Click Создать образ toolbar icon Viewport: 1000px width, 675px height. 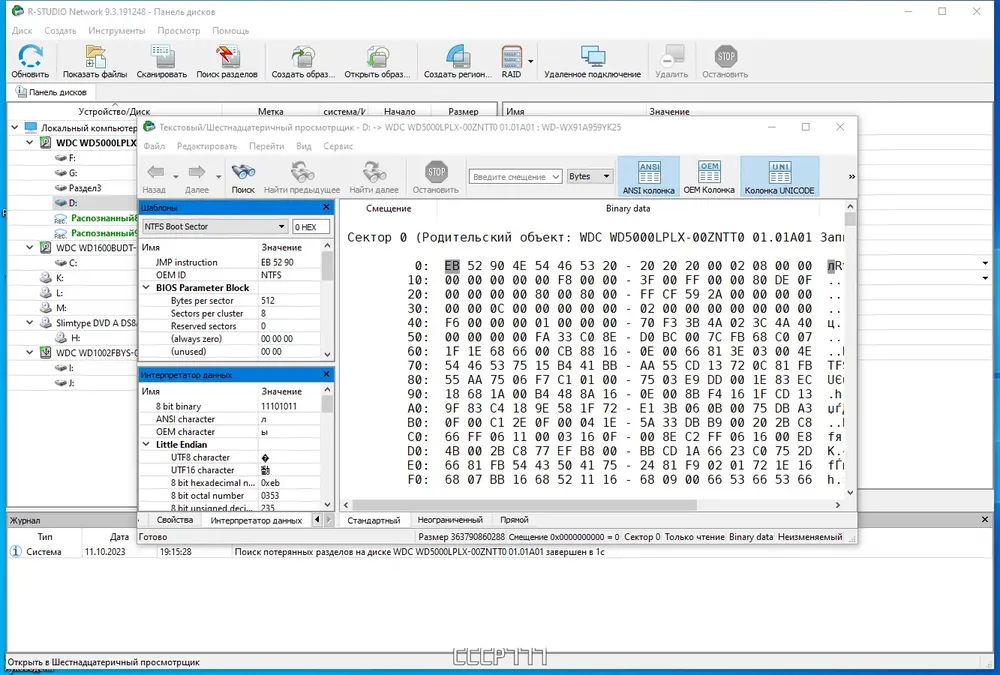[x=303, y=57]
